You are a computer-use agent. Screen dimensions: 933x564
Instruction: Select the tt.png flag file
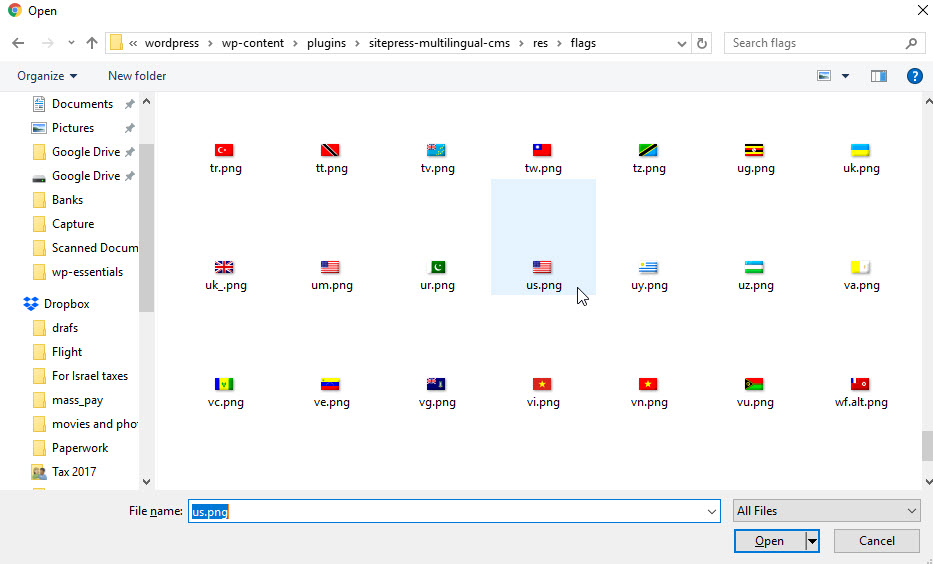coord(331,159)
